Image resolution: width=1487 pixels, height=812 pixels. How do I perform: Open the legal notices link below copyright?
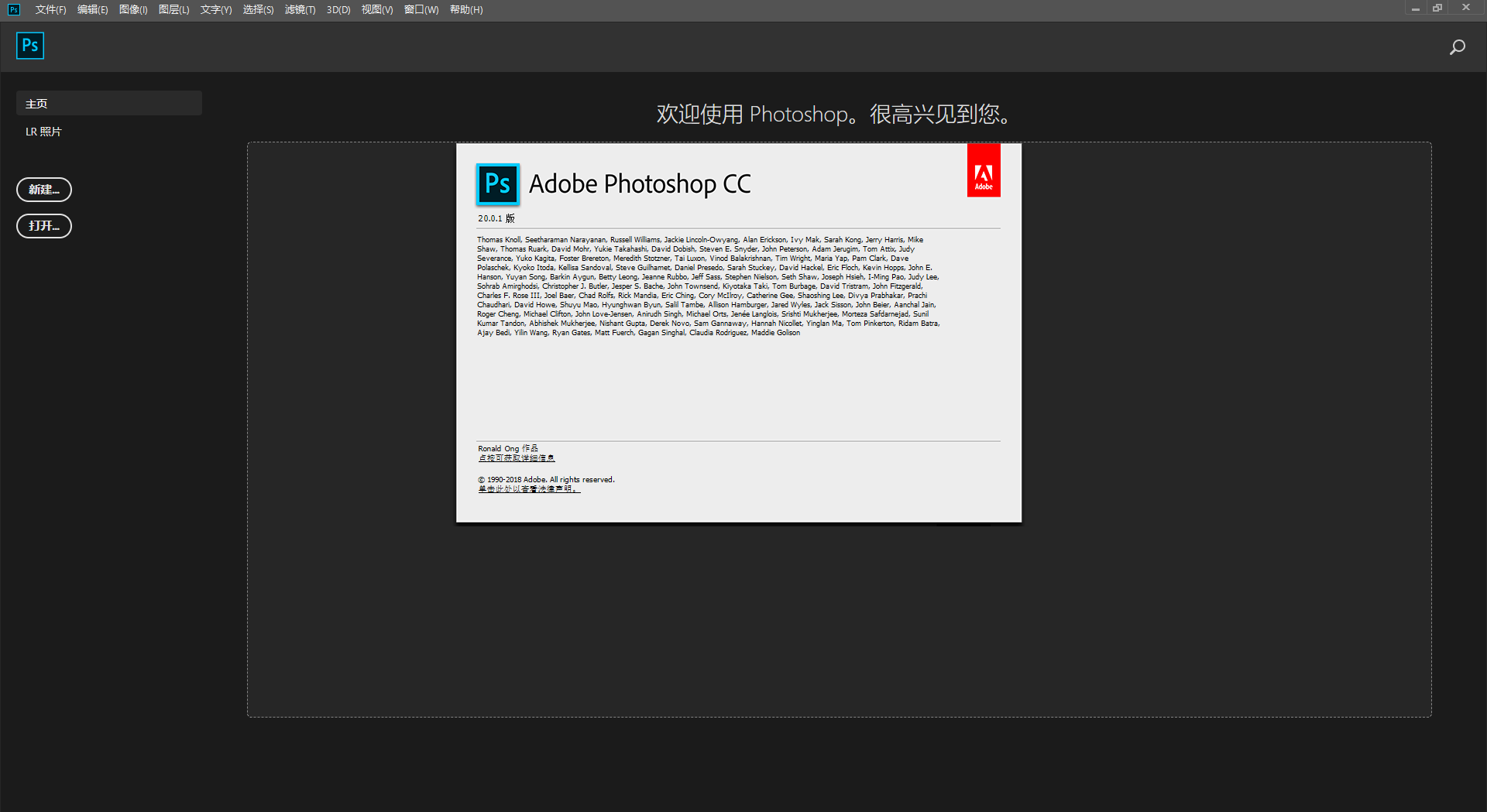tap(529, 489)
